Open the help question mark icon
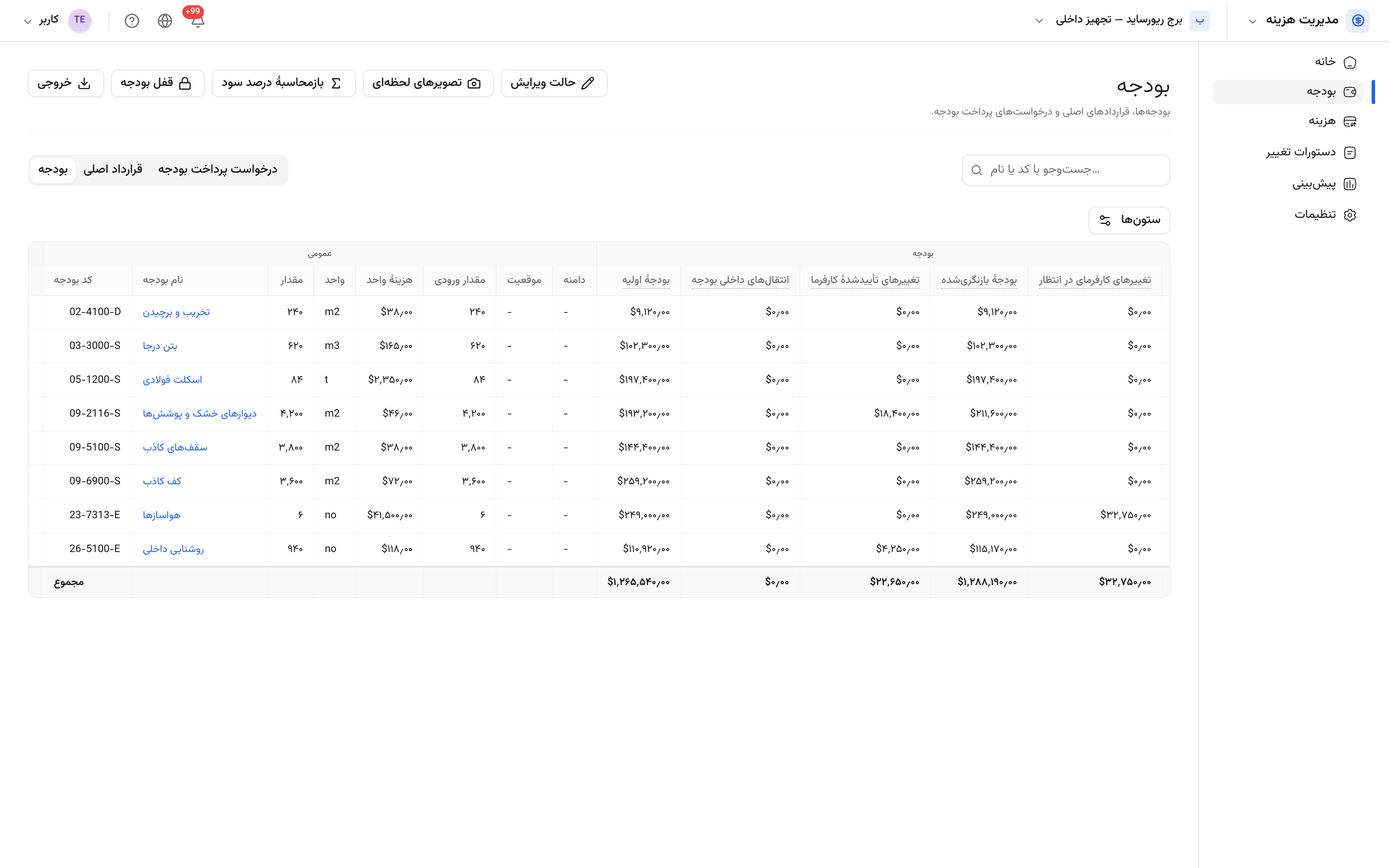 132,21
